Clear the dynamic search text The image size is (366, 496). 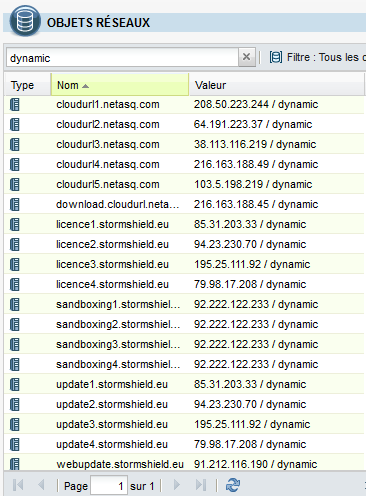coord(247,57)
